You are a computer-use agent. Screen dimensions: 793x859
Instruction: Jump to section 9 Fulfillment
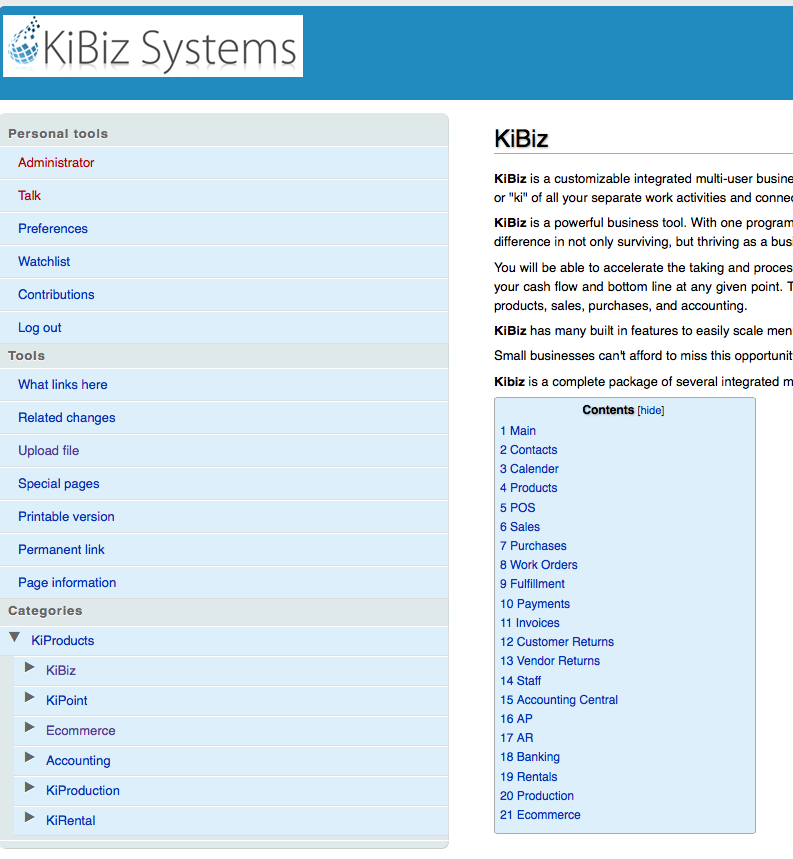(x=532, y=584)
